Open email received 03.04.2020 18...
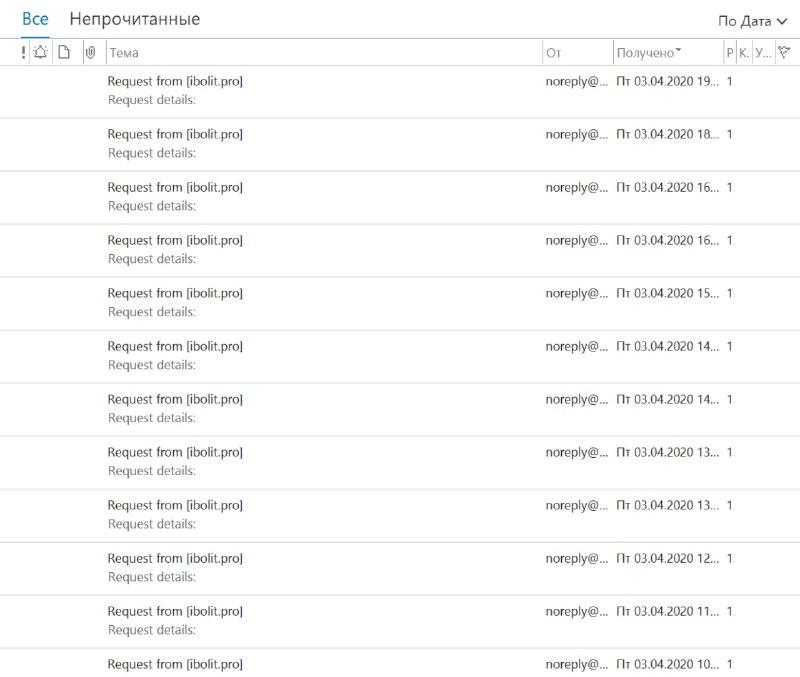Image resolution: width=800 pixels, height=677 pixels. (400, 144)
